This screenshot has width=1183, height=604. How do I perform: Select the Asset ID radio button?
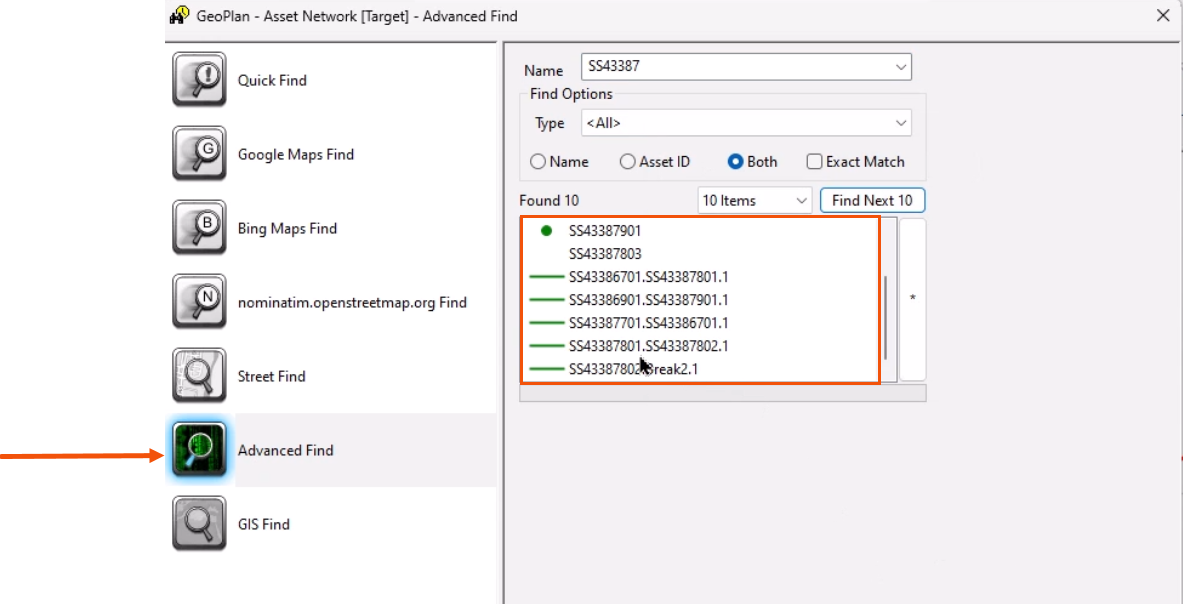(x=628, y=161)
